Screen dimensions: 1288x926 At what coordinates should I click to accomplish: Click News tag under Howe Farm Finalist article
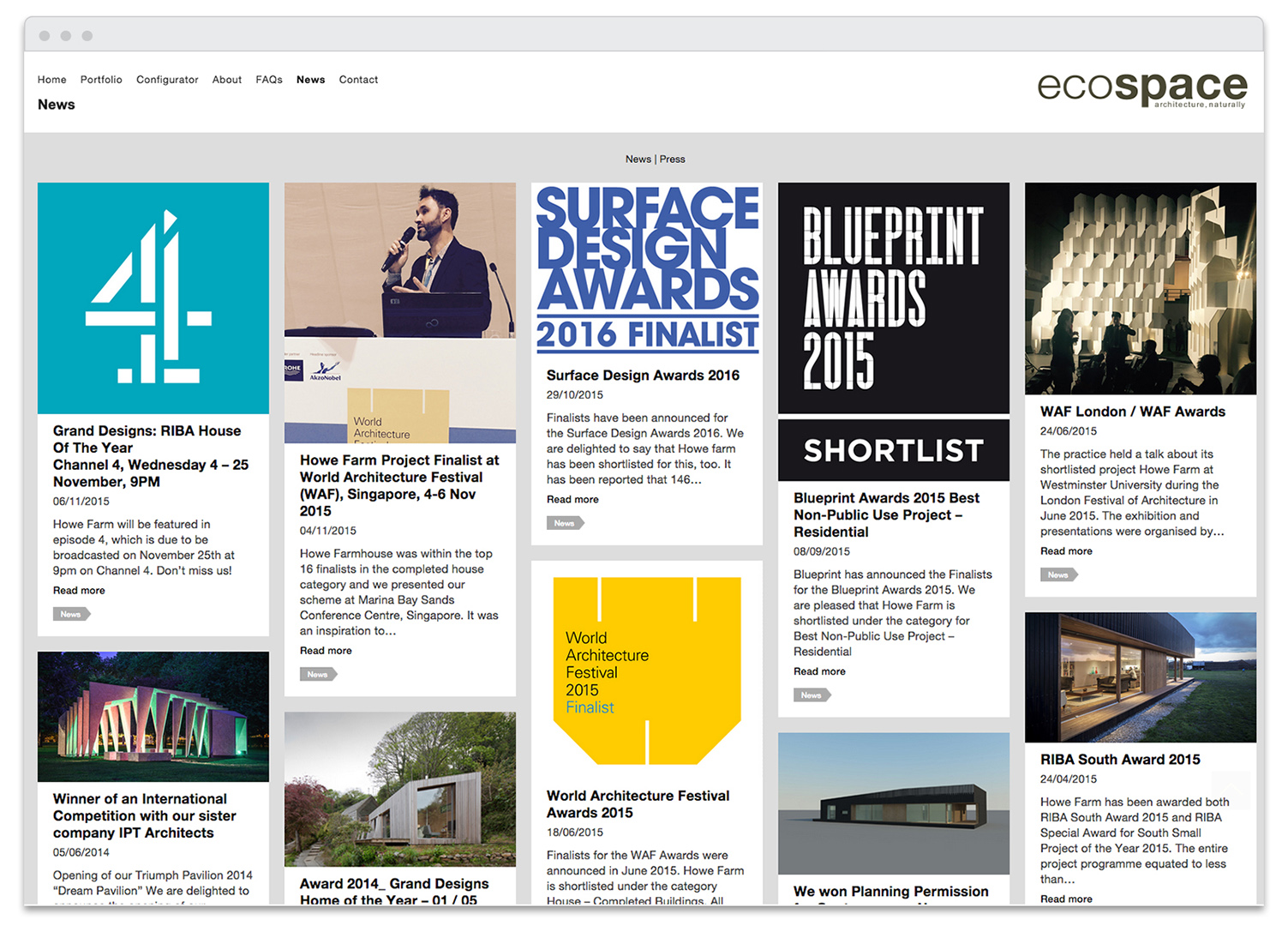(x=318, y=675)
